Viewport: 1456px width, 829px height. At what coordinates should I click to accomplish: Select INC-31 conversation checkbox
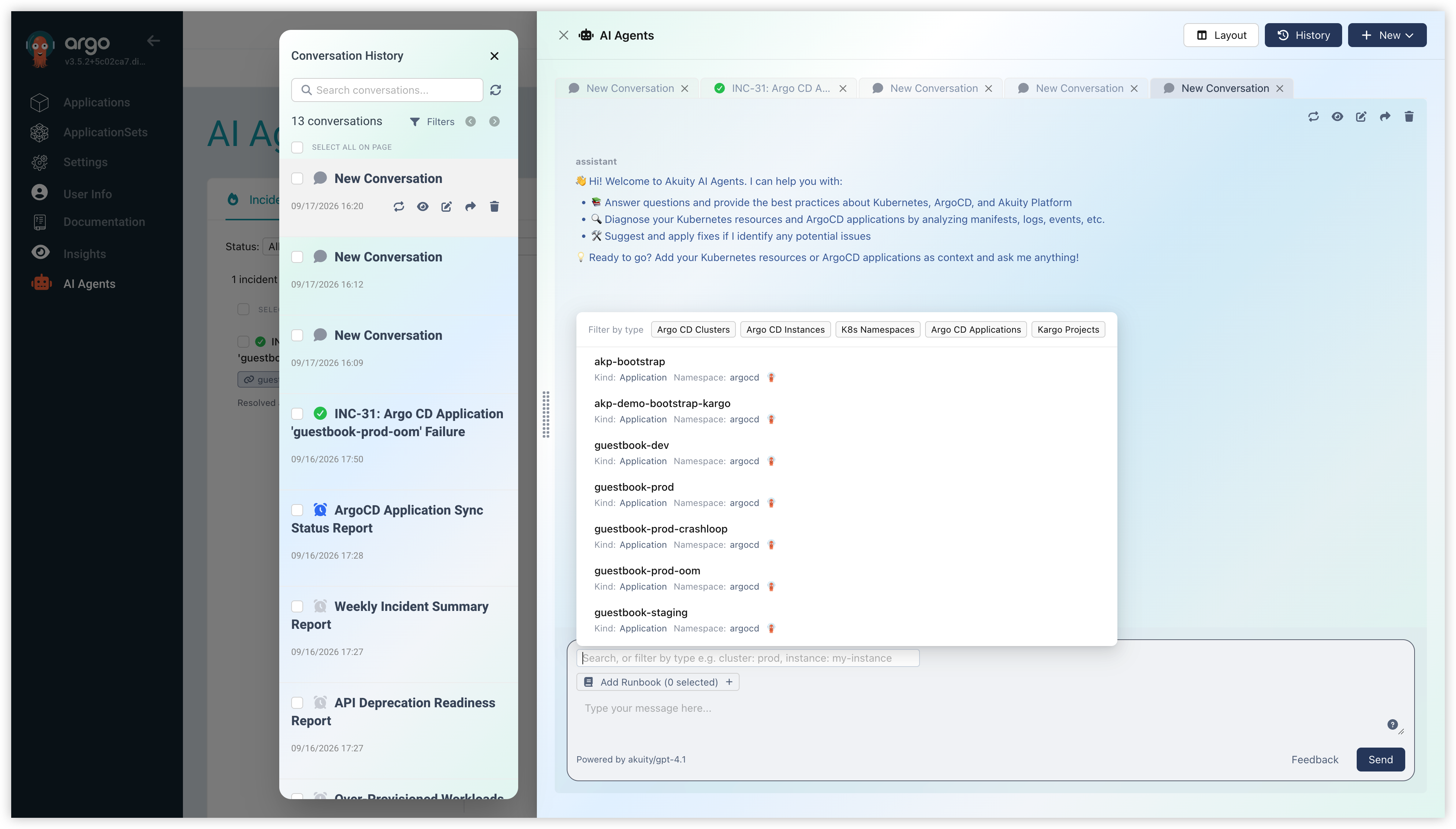pos(297,413)
